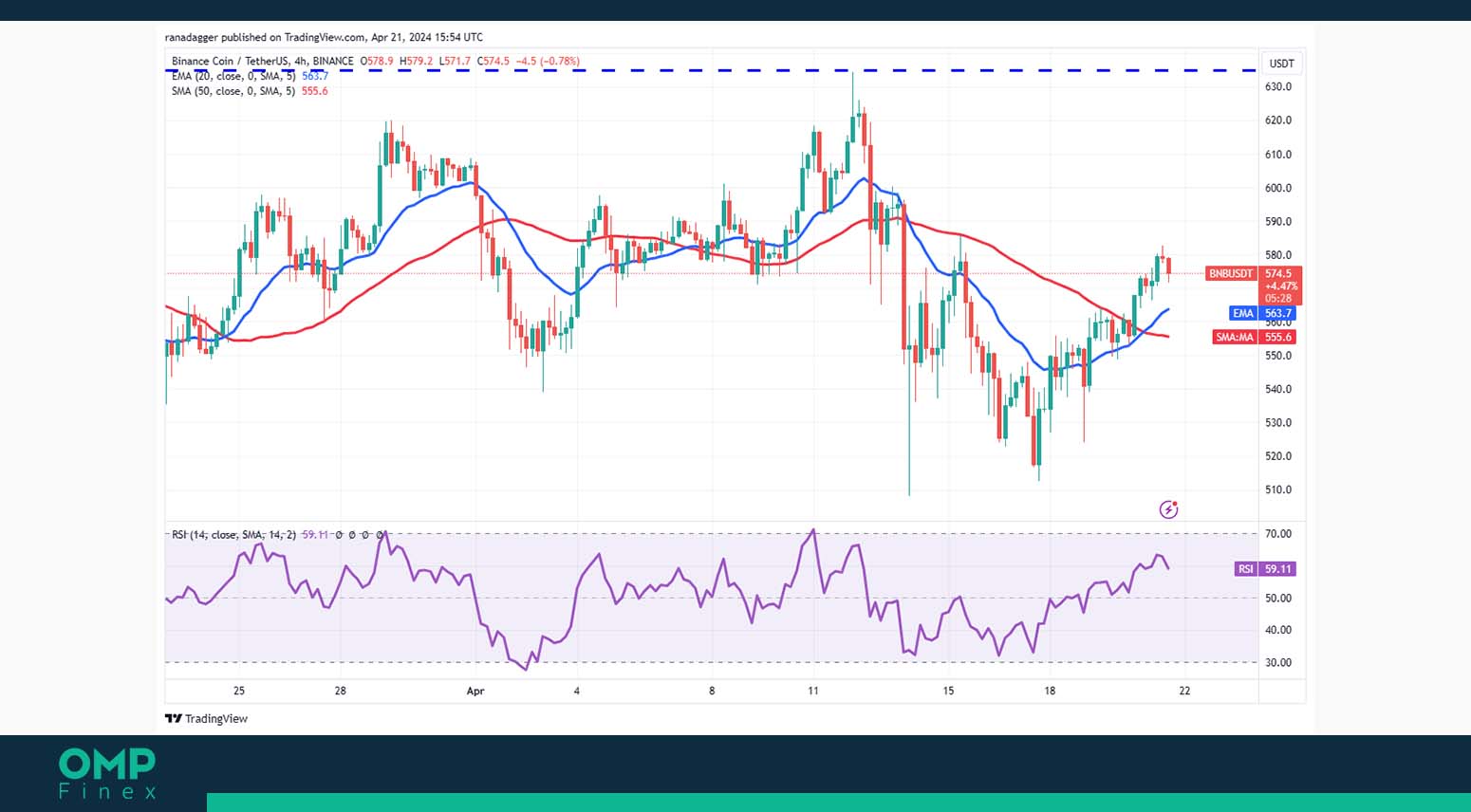Click the 40.00 RSI axis label

coord(1278,630)
